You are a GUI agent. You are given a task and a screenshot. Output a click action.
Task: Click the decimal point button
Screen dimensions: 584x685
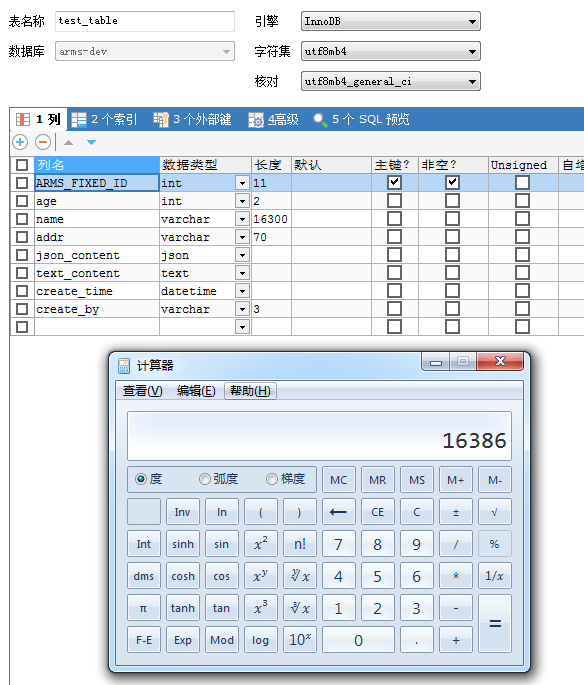pos(417,640)
